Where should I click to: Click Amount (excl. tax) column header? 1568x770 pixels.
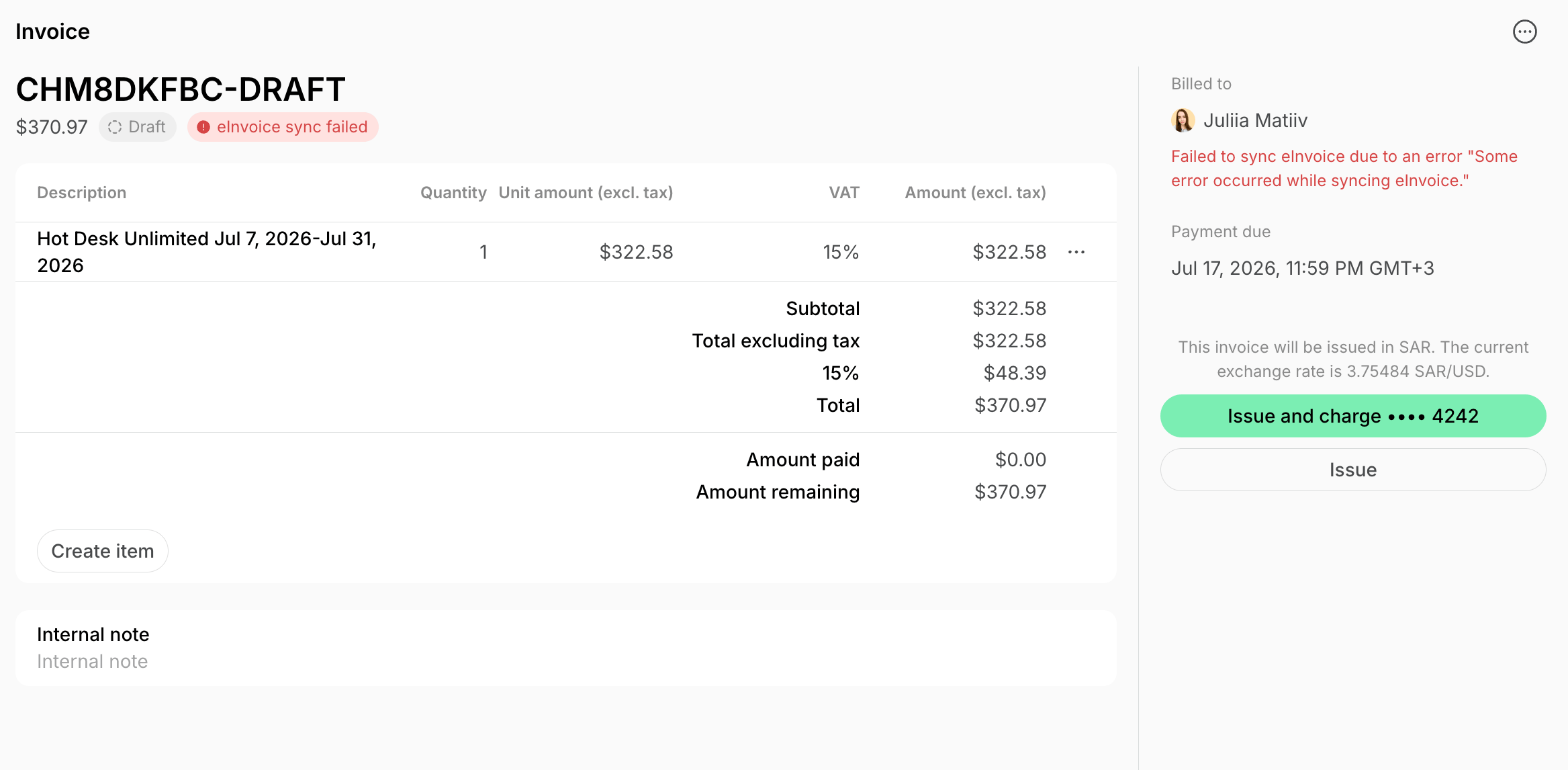coord(976,193)
